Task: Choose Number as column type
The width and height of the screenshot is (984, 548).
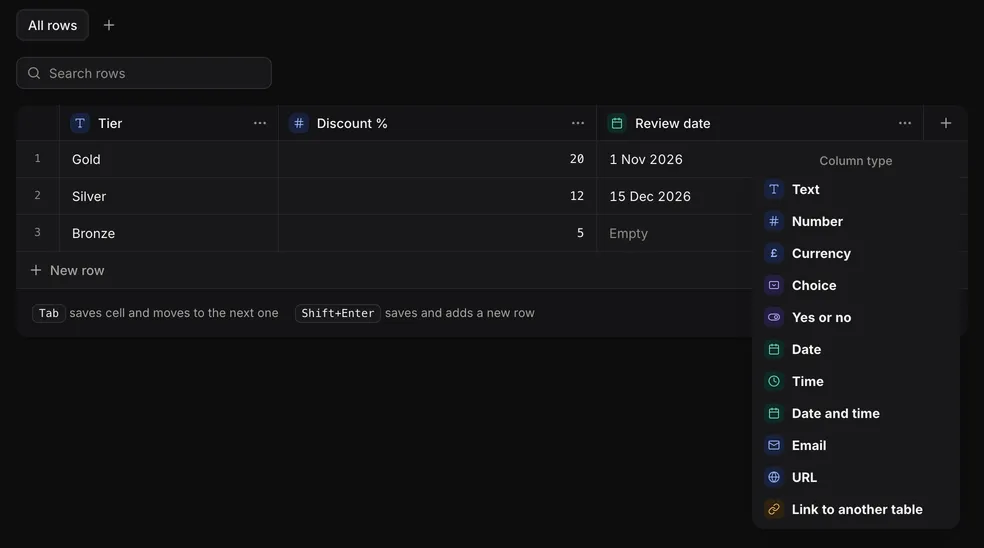Action: 855,222
